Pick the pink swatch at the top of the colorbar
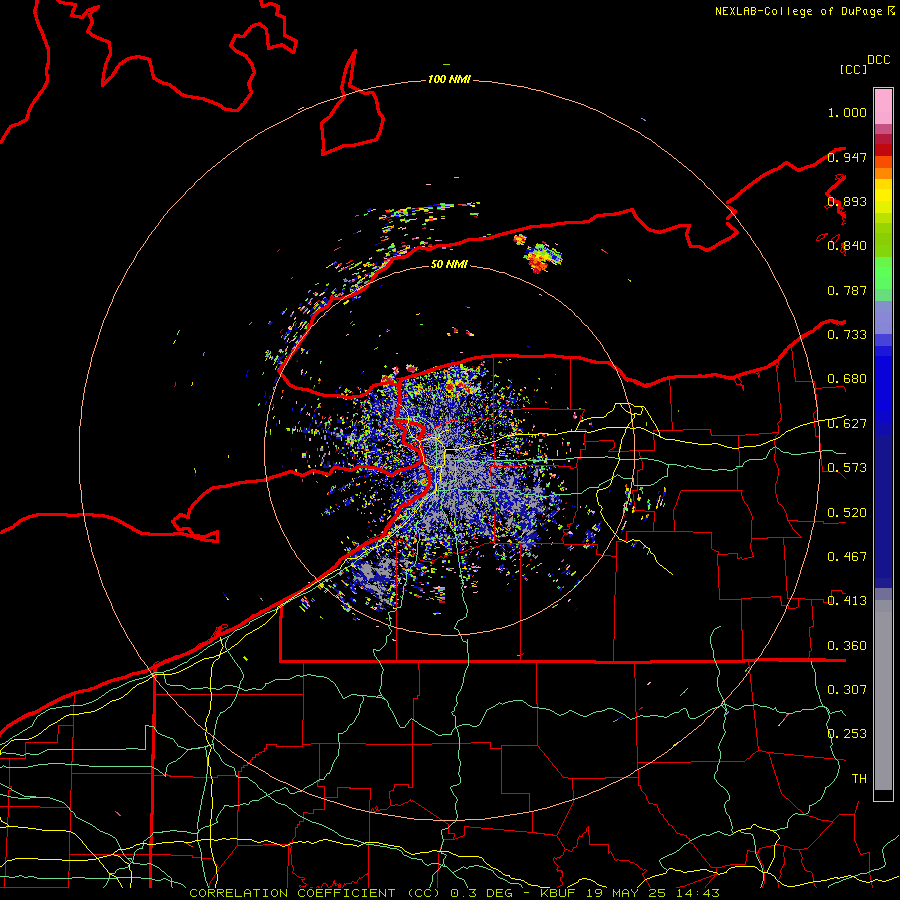 coord(883,106)
